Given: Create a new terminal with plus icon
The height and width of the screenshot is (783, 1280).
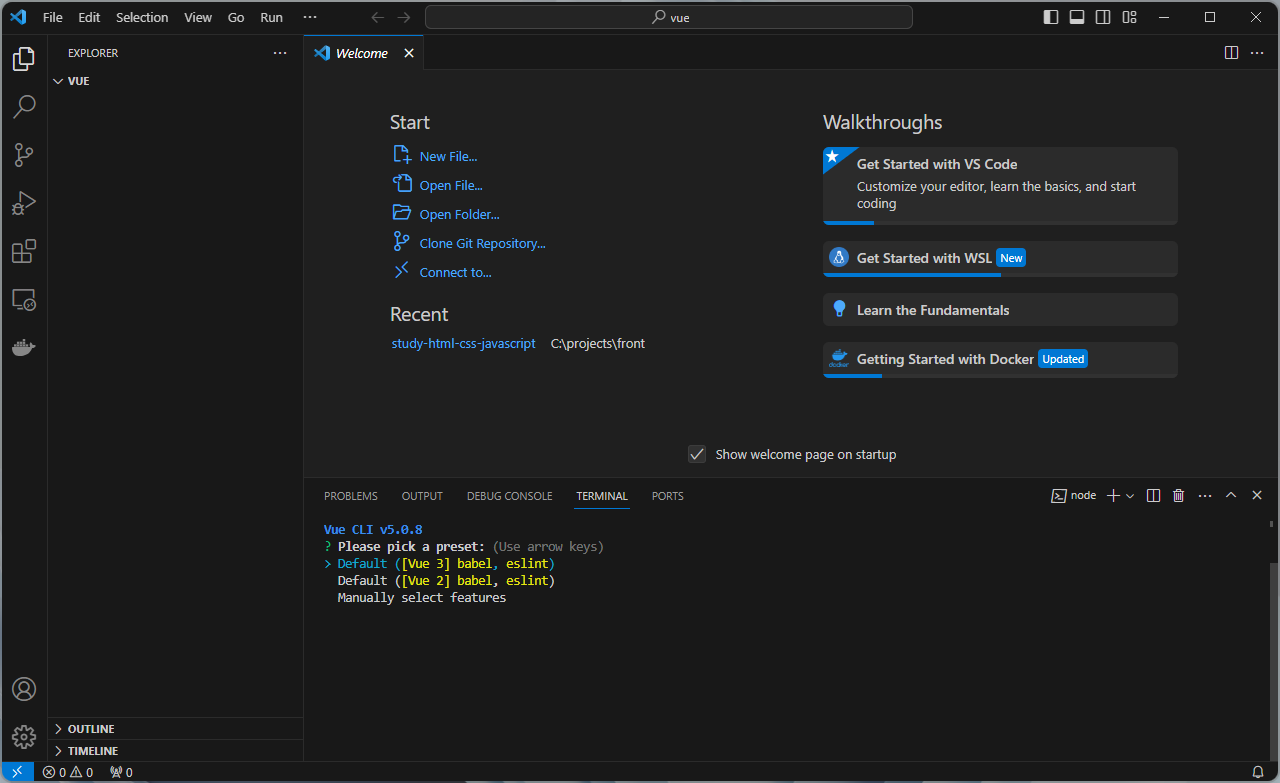Looking at the screenshot, I should pos(1113,496).
